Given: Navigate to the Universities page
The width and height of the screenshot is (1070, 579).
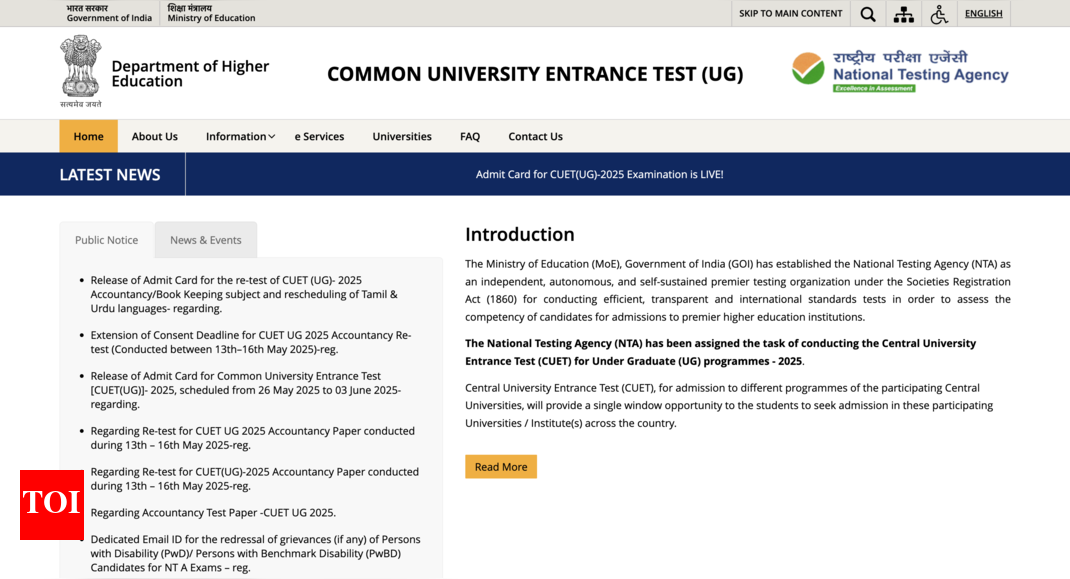Looking at the screenshot, I should (x=402, y=137).
